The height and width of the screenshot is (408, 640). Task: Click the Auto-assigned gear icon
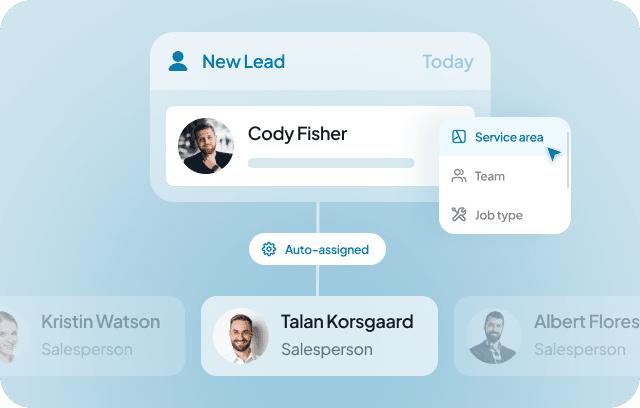click(268, 249)
